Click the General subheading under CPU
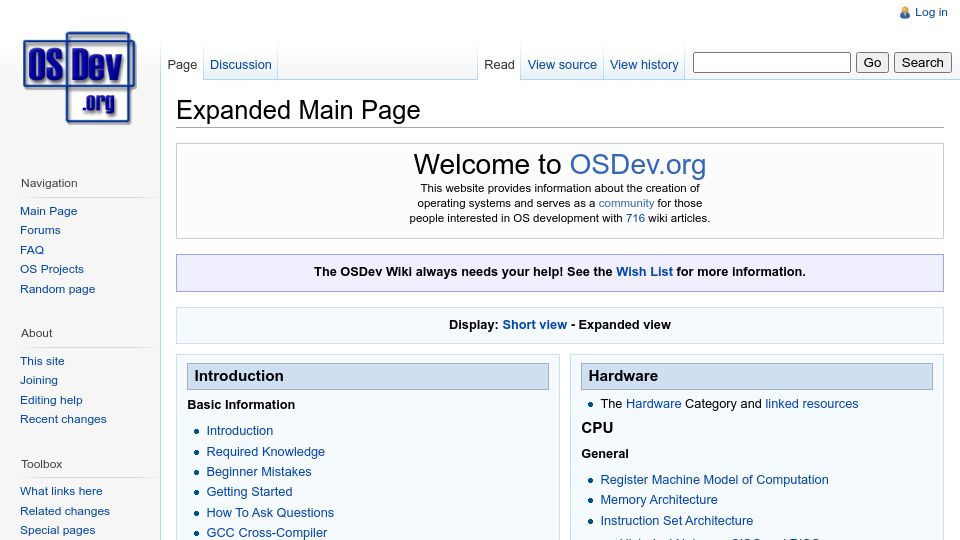 pos(605,454)
